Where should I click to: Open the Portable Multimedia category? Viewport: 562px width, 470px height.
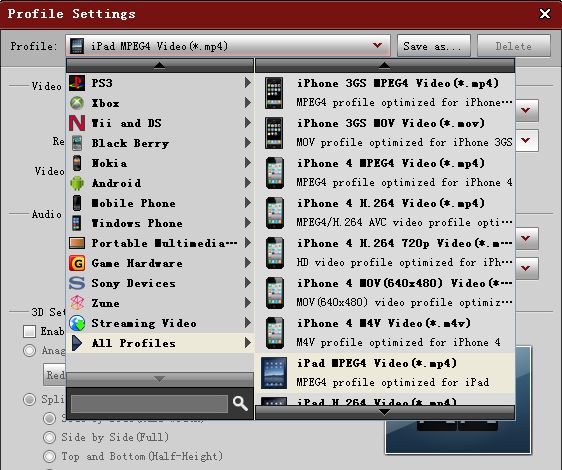[x=160, y=243]
